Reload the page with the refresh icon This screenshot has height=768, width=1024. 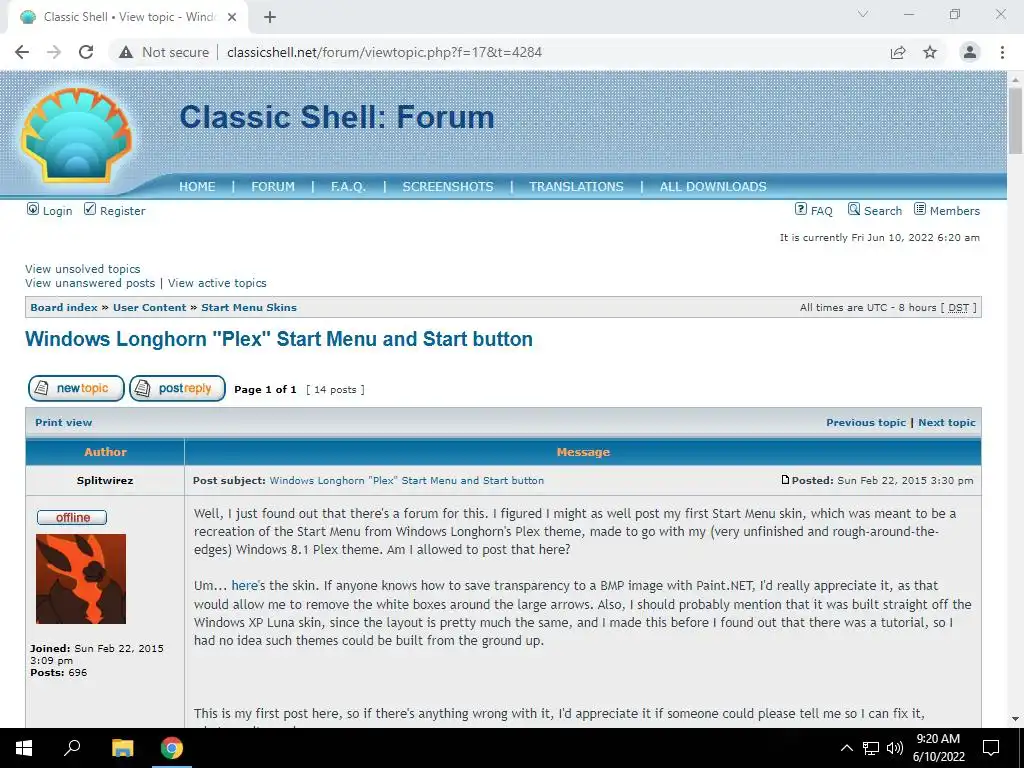pos(86,52)
